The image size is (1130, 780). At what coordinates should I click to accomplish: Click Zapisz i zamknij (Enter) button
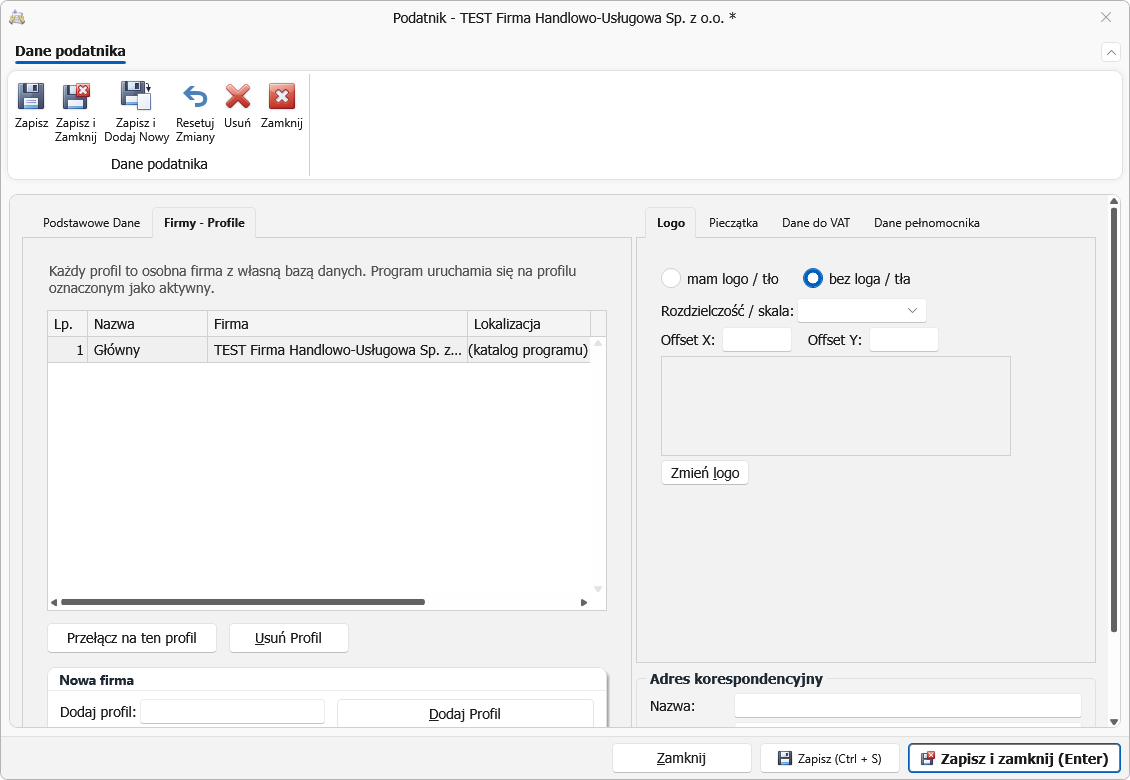click(1014, 758)
